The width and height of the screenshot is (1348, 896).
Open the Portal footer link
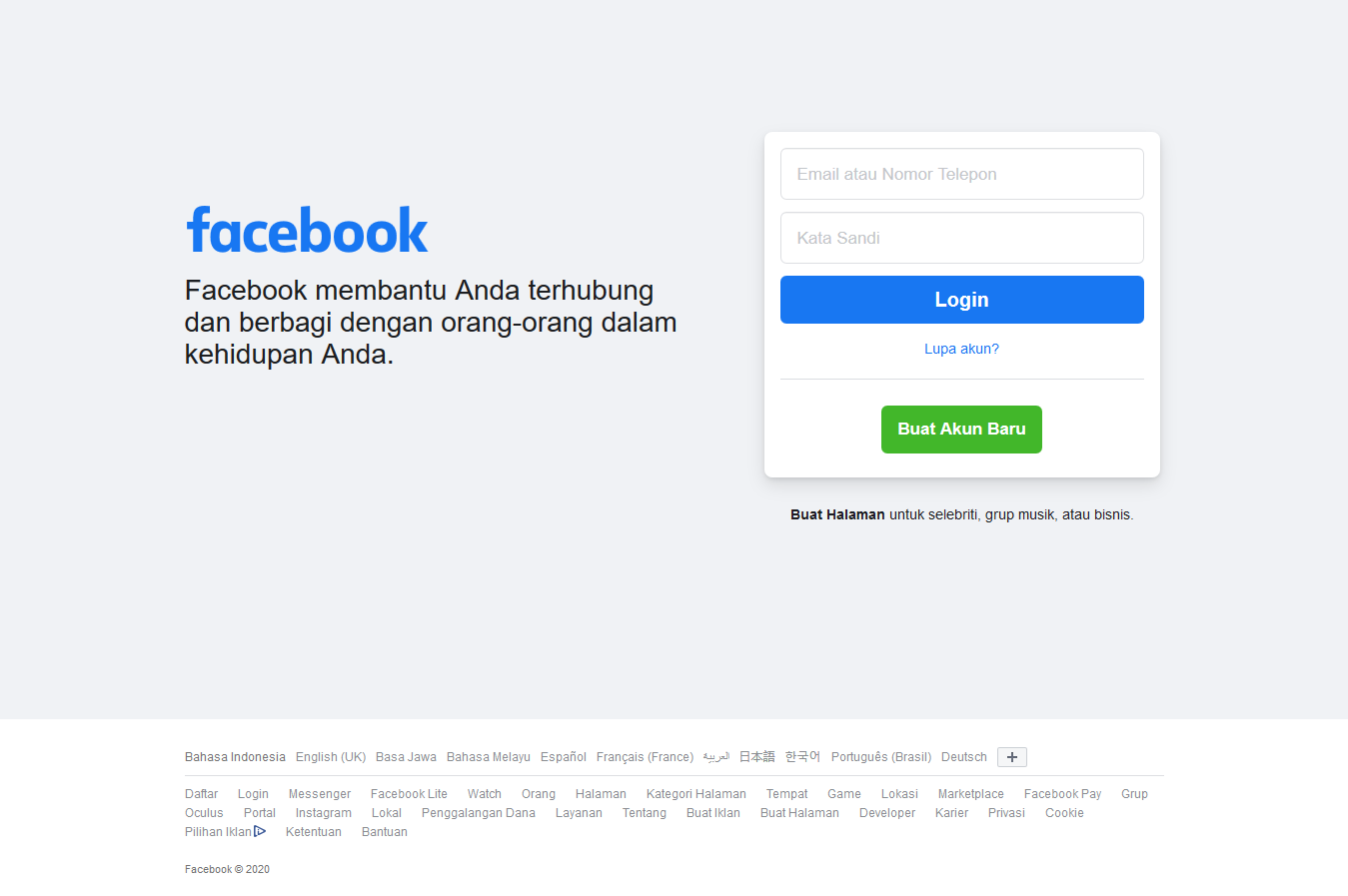(260, 813)
